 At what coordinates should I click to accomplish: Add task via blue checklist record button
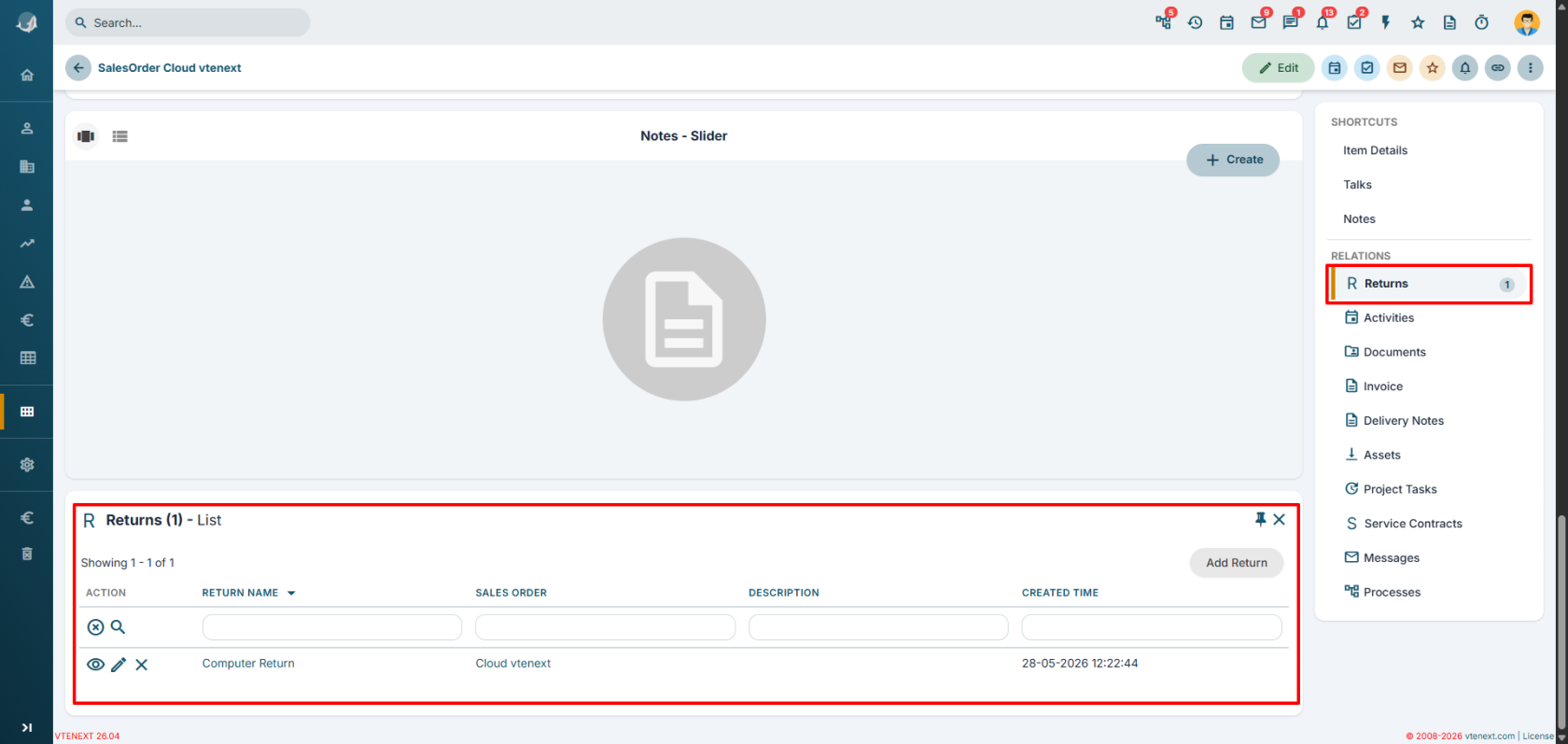[1367, 67]
